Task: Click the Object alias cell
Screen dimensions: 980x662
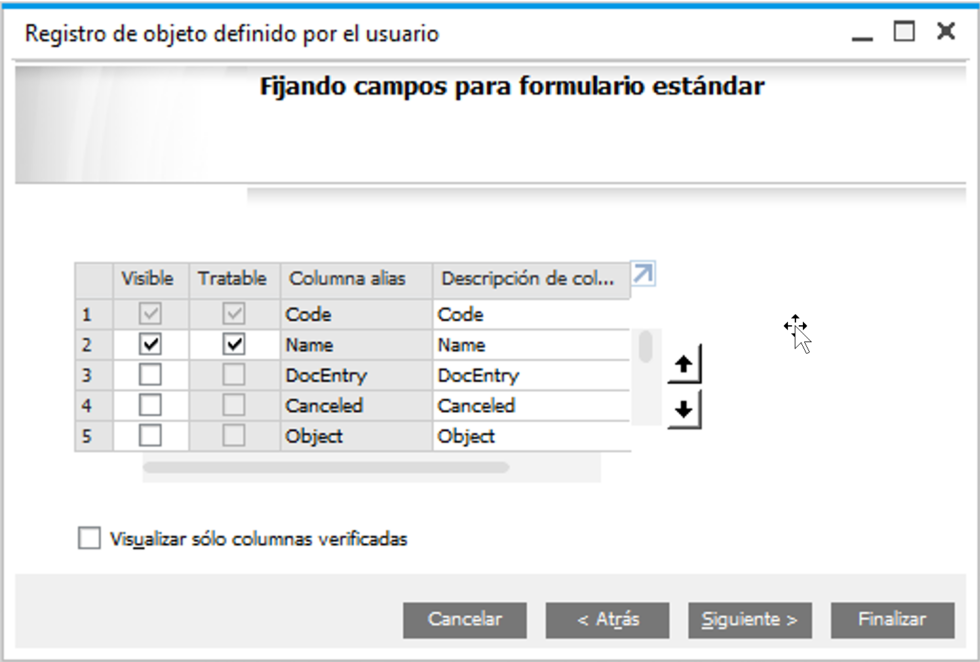Action: coord(356,436)
